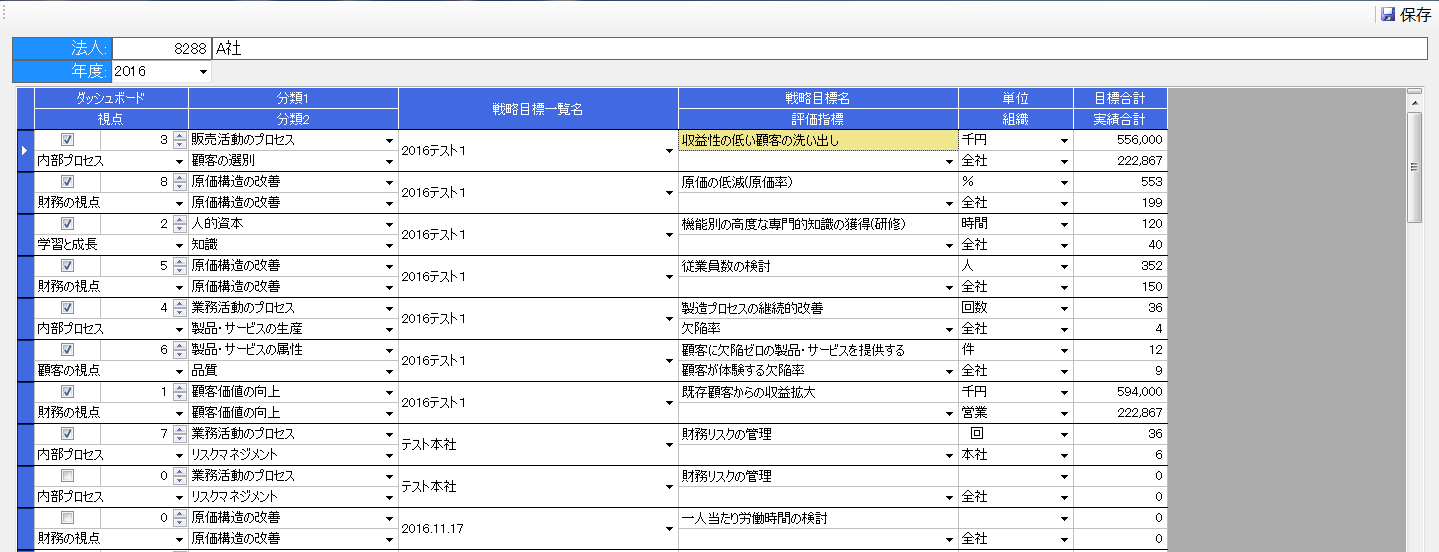
Task: Decrease the dashboard order spinner showing 8
Action: click(x=179, y=186)
